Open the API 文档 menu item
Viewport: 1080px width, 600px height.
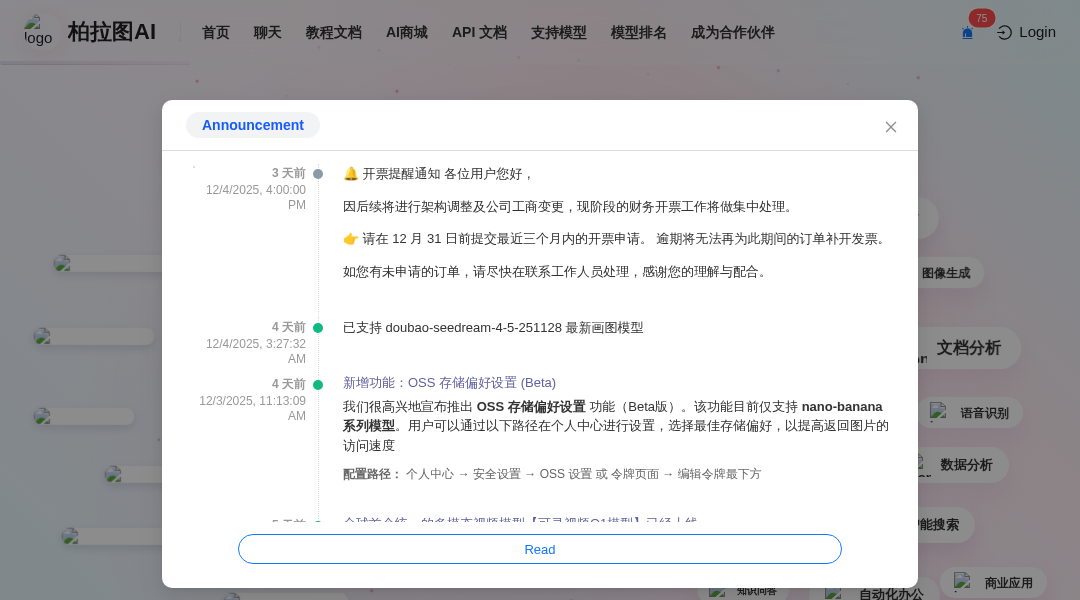[x=479, y=32]
